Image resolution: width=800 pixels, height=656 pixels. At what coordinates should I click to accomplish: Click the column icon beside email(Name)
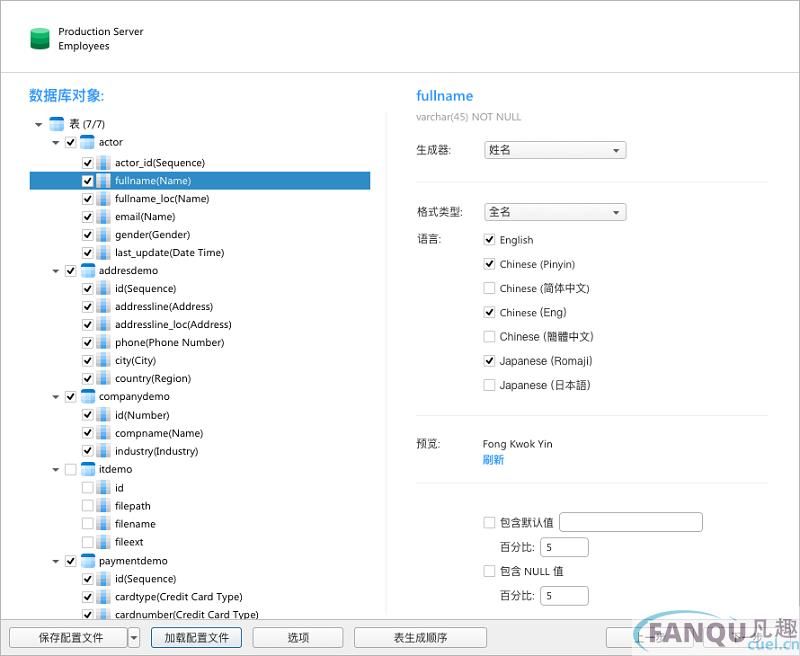click(103, 217)
